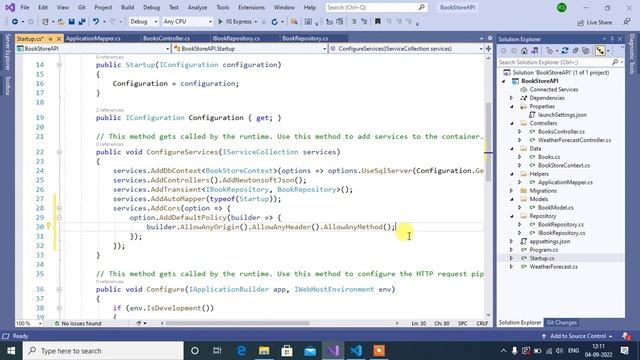The image size is (640, 360).
Task: Toggle pin on Startup.cs tab
Action: pyautogui.click(x=51, y=38)
